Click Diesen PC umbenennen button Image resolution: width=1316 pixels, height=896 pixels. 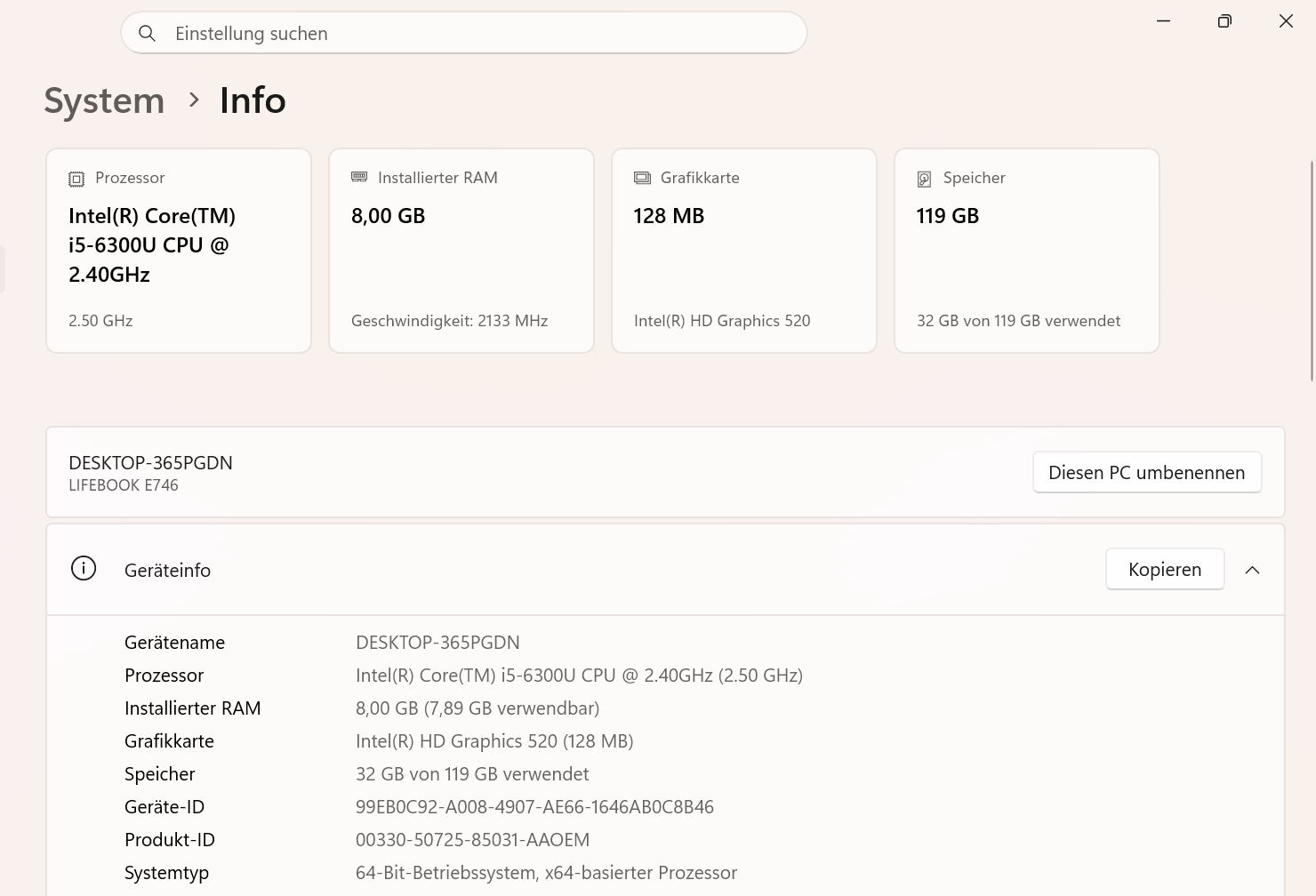coord(1147,472)
